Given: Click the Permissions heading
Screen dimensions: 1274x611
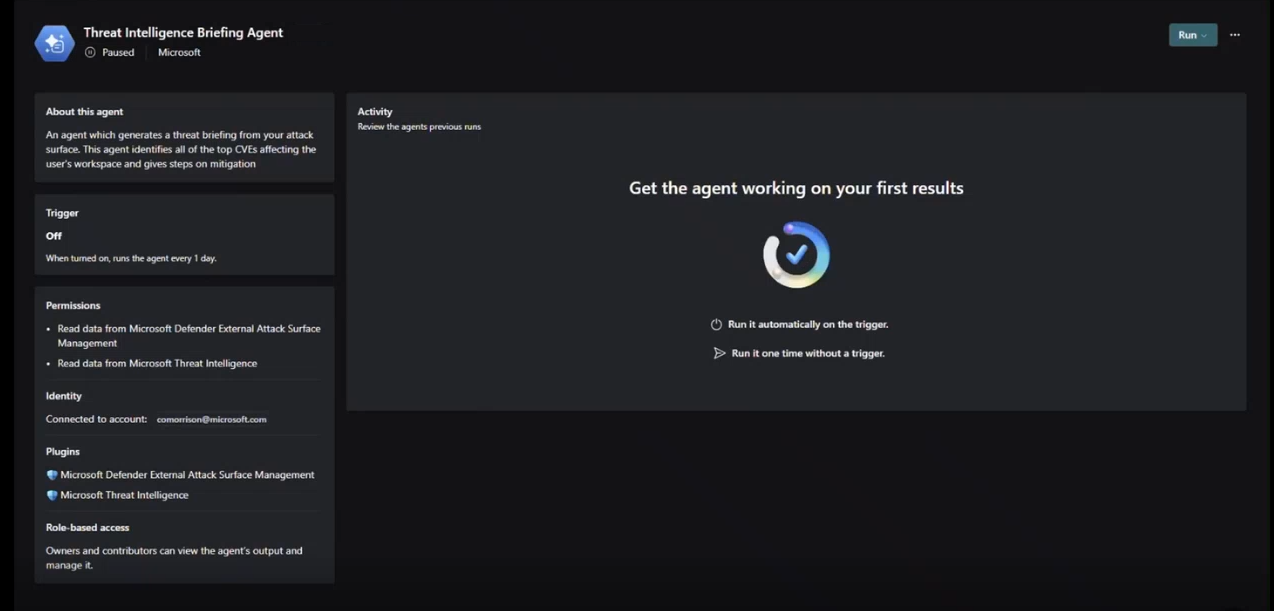Looking at the screenshot, I should coord(73,305).
